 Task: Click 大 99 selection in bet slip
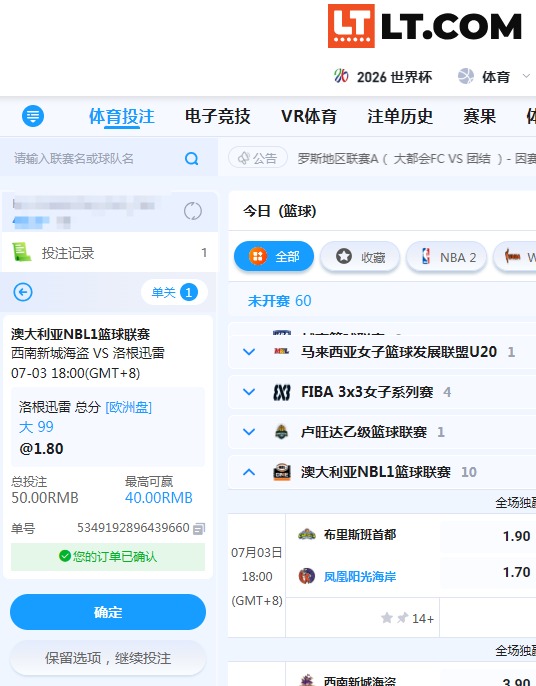(x=36, y=427)
